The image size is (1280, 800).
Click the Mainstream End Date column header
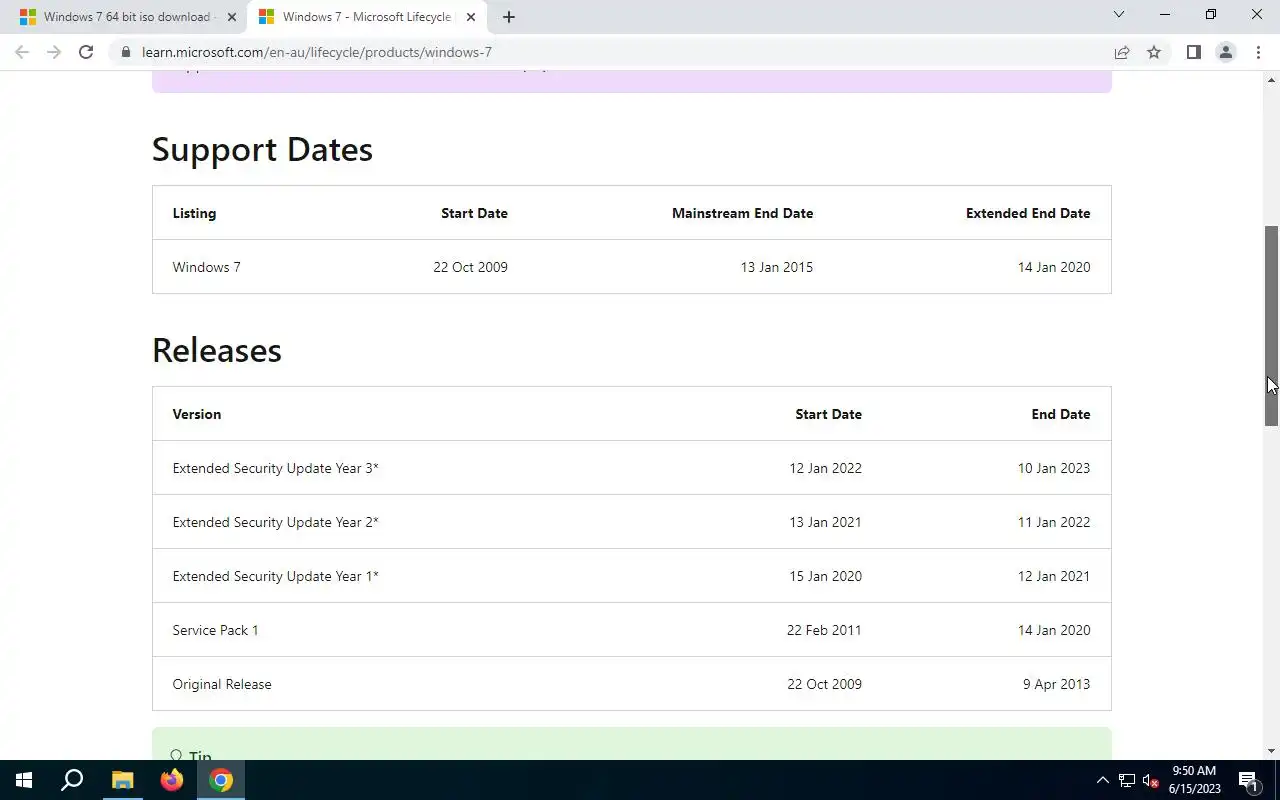[x=742, y=213]
